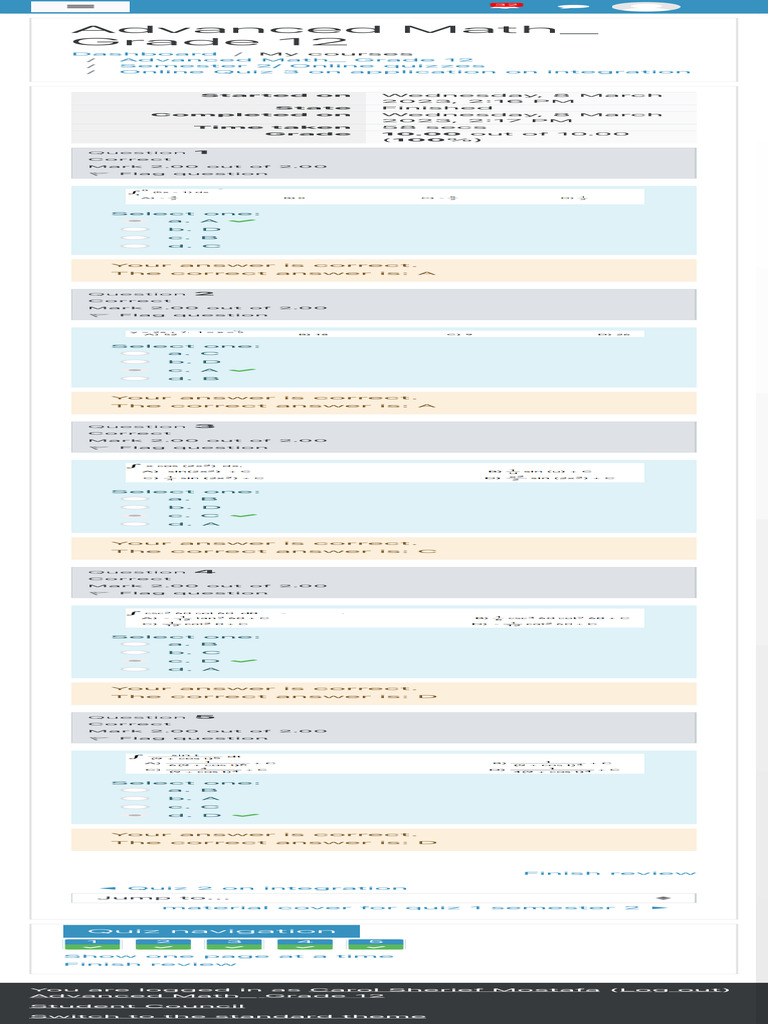Open Advanced Math_ Grade 12 link in footer

(x=208, y=996)
